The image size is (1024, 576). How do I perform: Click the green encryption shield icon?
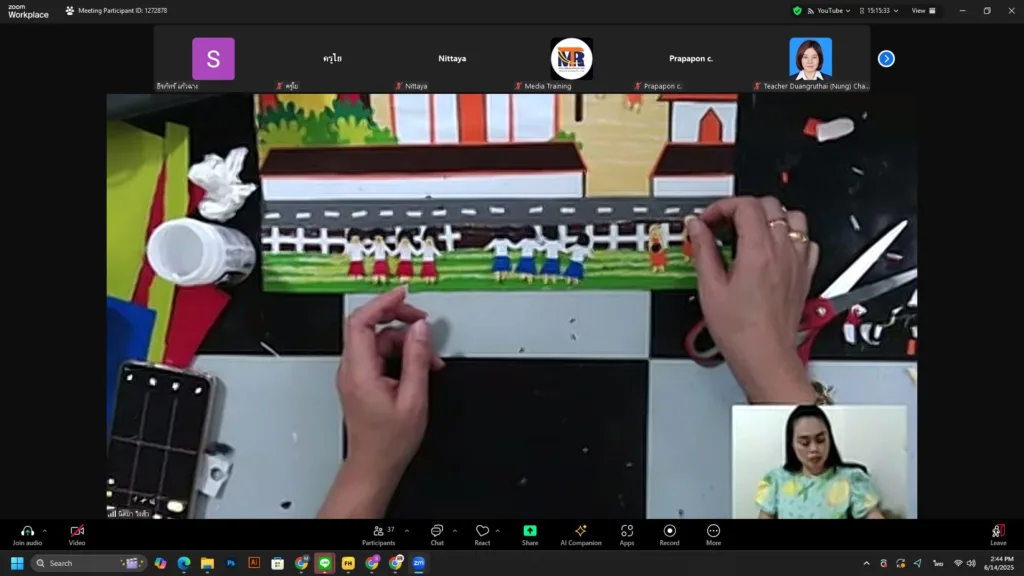click(x=797, y=11)
